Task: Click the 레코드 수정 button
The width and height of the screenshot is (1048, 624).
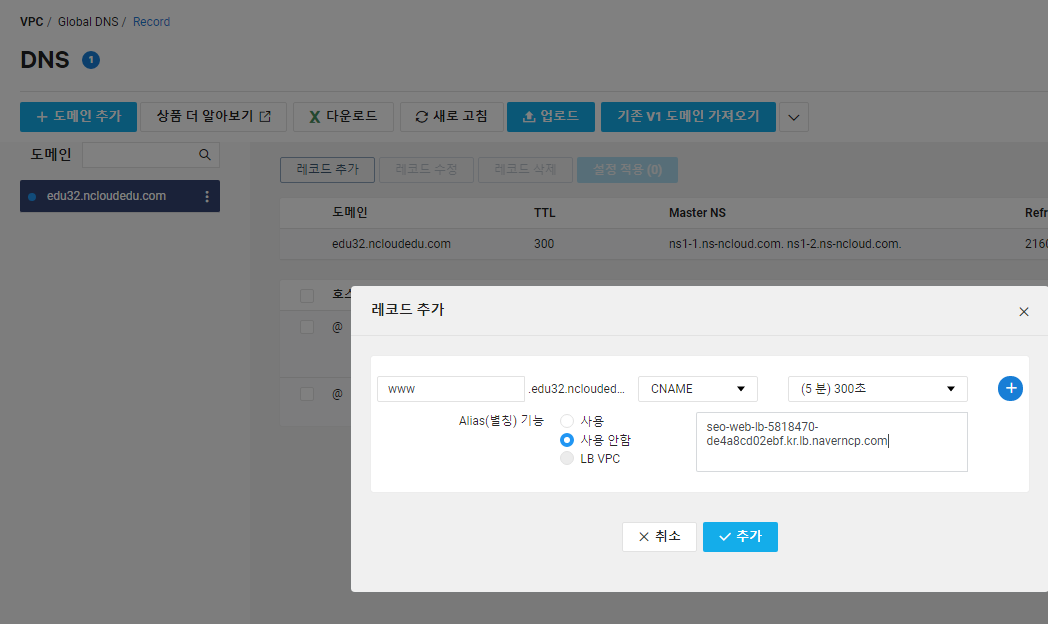Action: point(426,170)
